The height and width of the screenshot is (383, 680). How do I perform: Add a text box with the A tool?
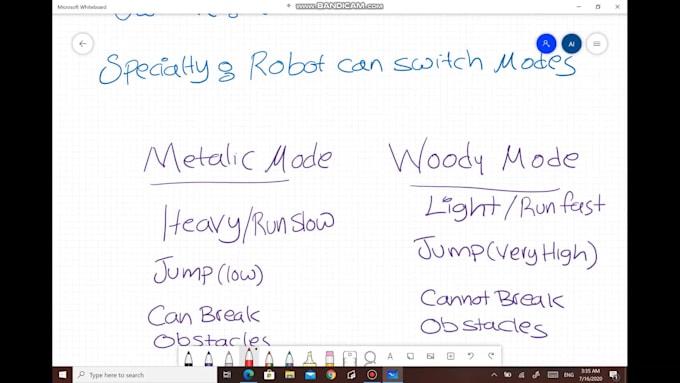click(390, 357)
